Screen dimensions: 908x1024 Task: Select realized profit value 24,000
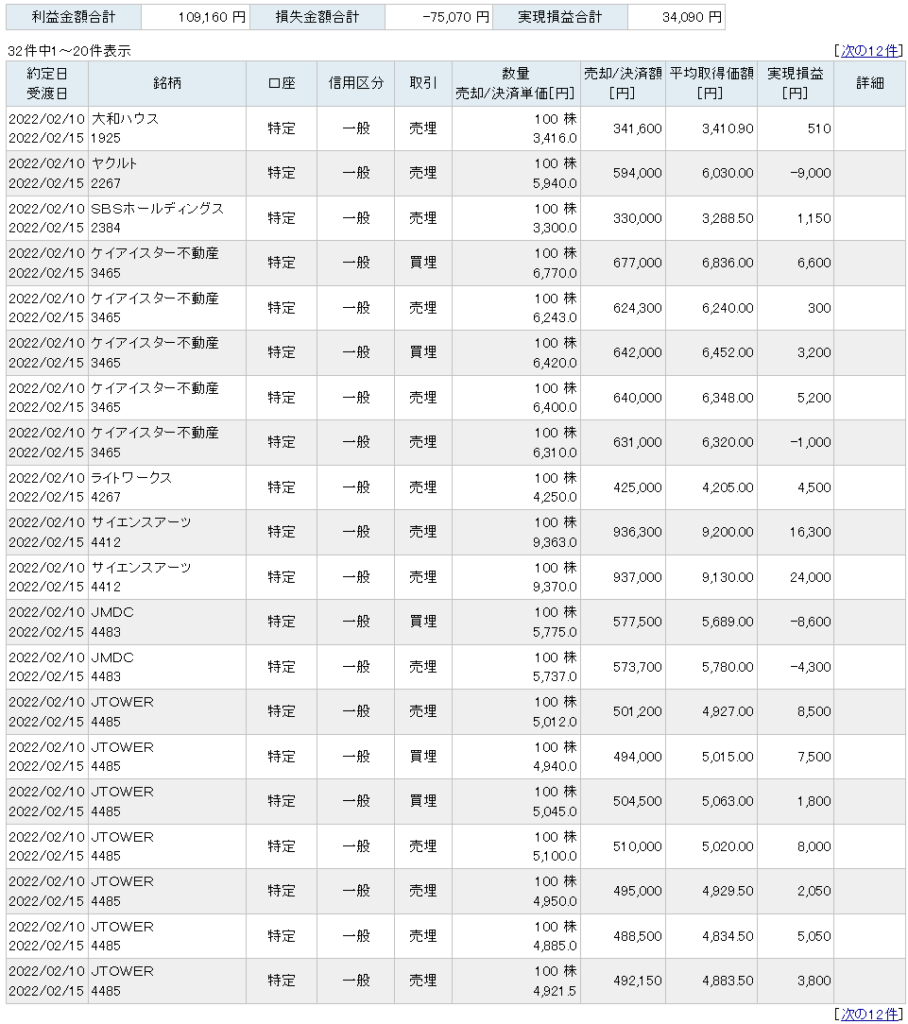pos(810,577)
